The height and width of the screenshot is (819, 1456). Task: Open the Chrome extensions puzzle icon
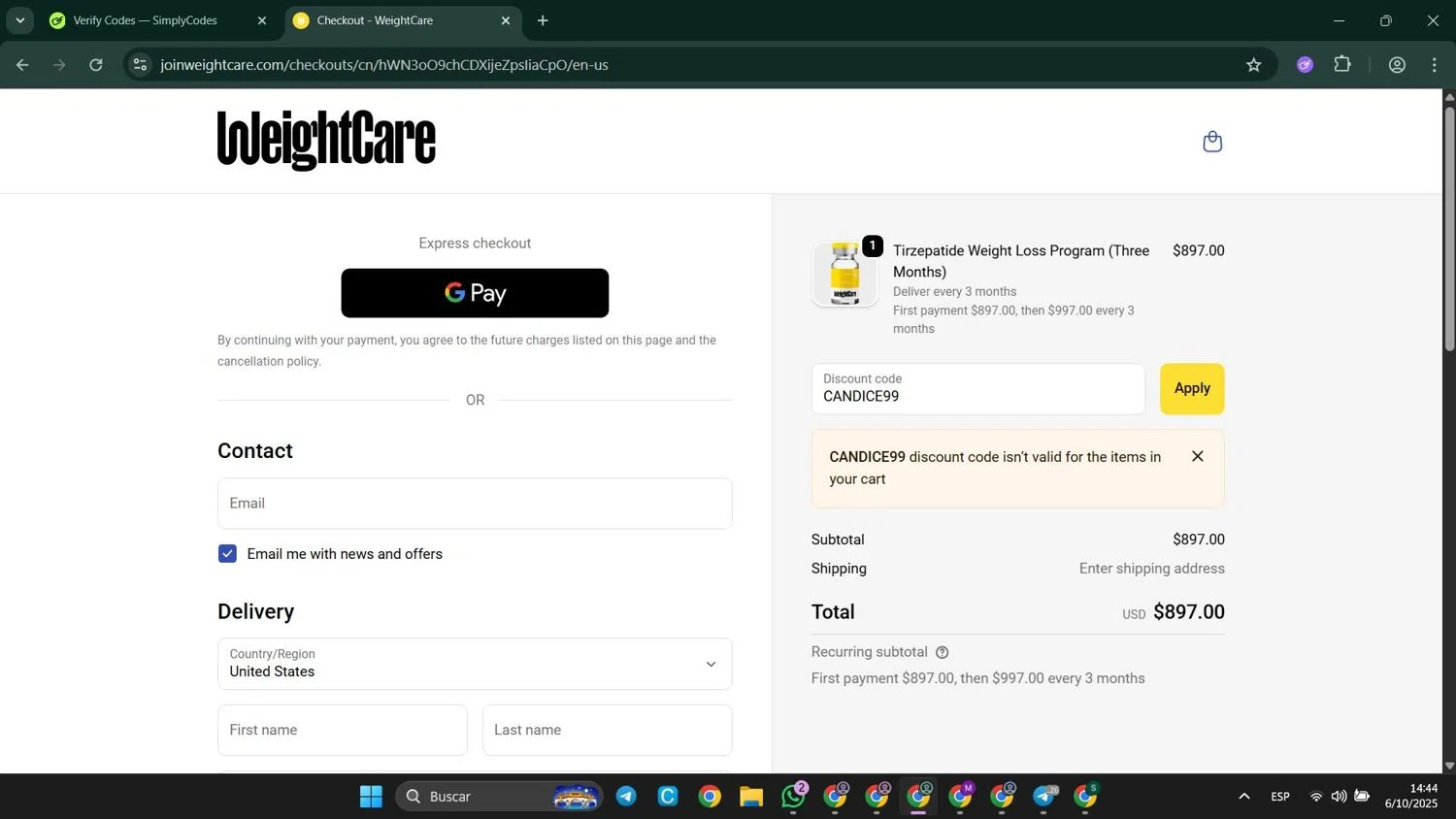[1342, 65]
